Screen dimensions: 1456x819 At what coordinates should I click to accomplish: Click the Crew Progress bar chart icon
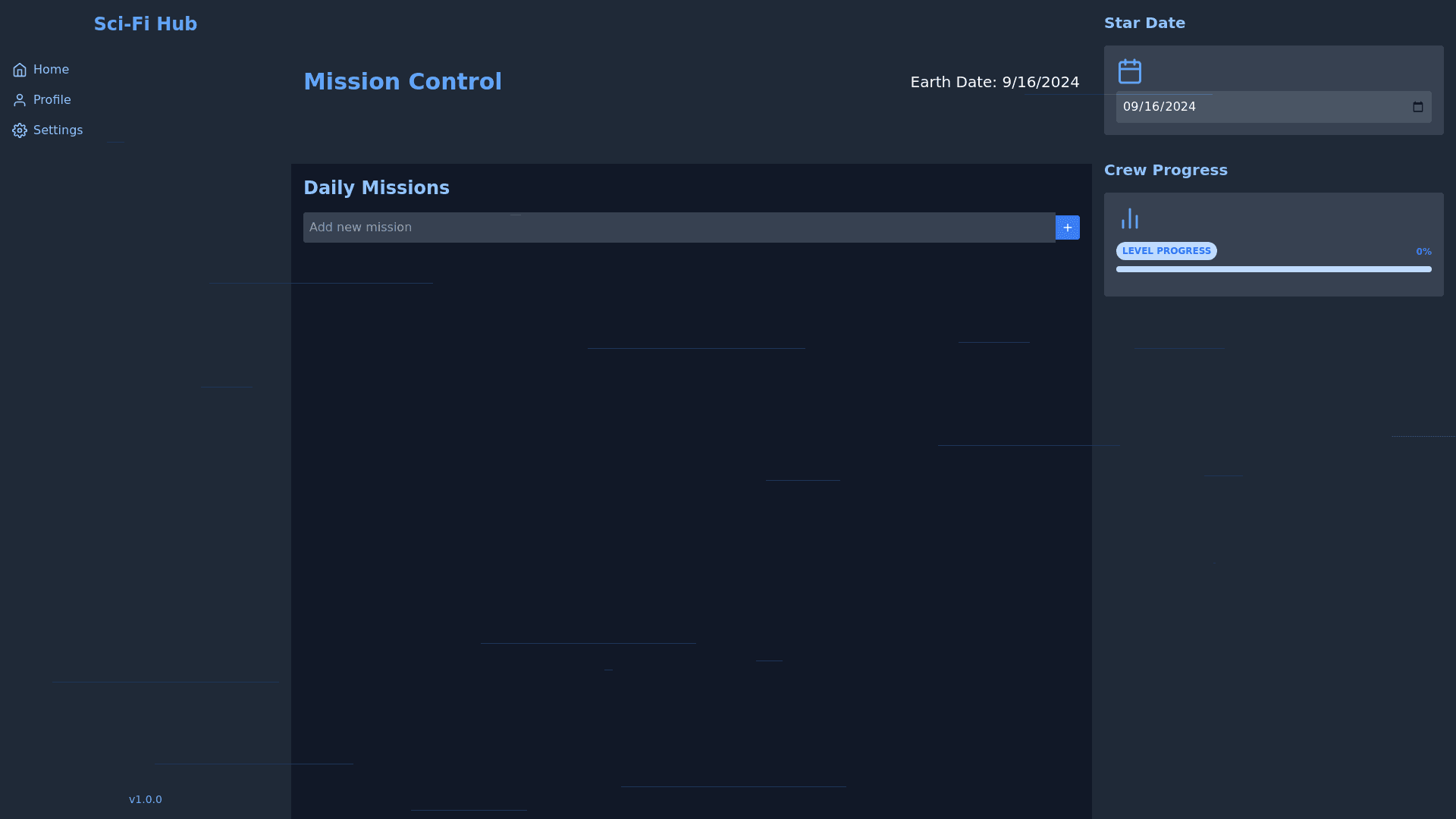[1129, 218]
